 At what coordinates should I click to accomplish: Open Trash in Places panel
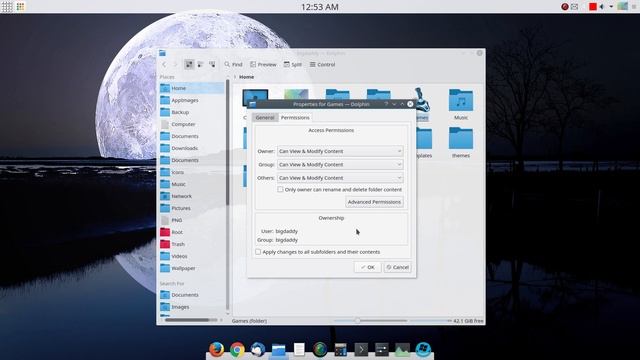192,244
